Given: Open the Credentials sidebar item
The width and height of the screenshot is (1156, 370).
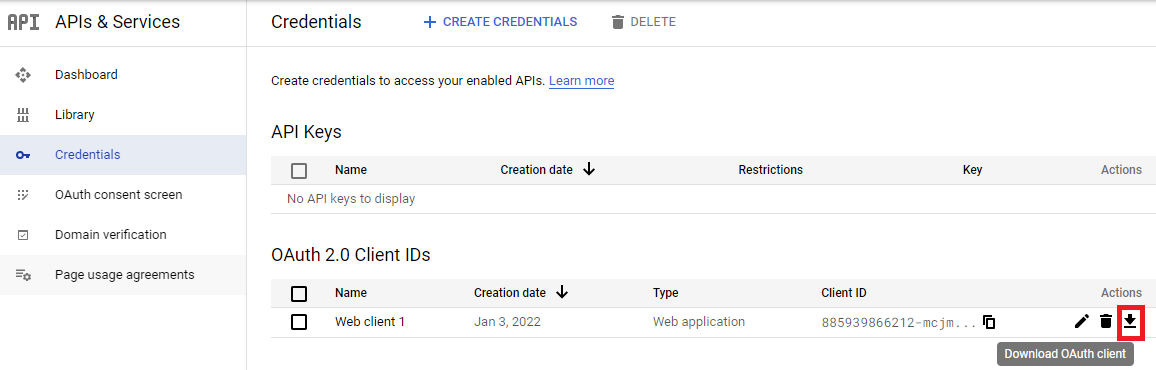Looking at the screenshot, I should click(x=123, y=155).
